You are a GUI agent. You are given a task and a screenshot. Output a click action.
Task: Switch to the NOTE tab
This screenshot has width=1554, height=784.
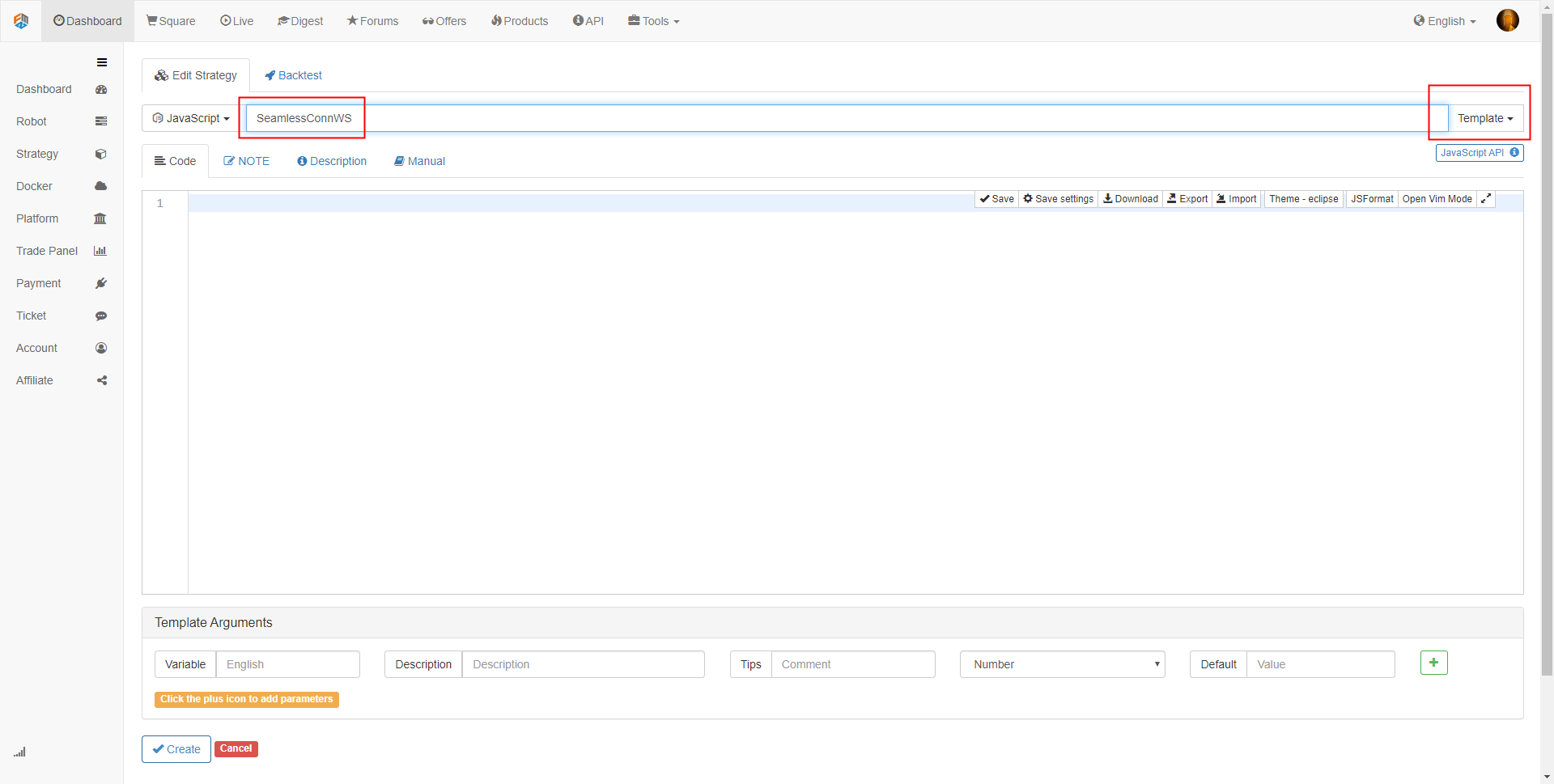pos(247,161)
